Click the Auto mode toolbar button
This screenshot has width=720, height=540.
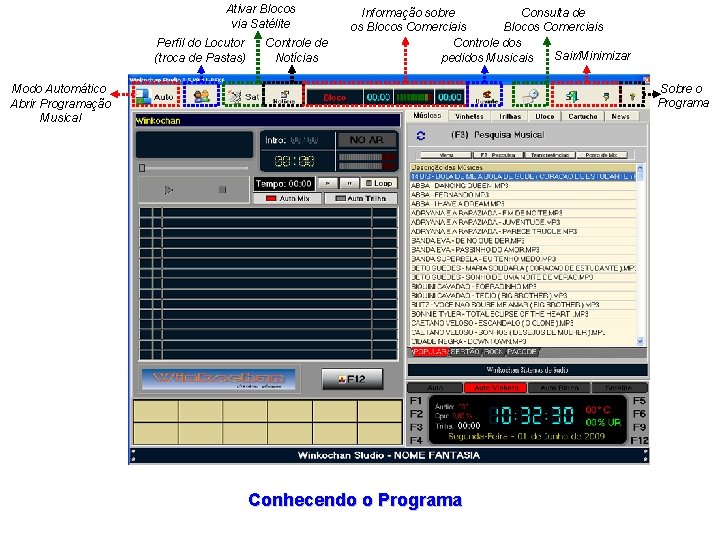click(x=155, y=96)
